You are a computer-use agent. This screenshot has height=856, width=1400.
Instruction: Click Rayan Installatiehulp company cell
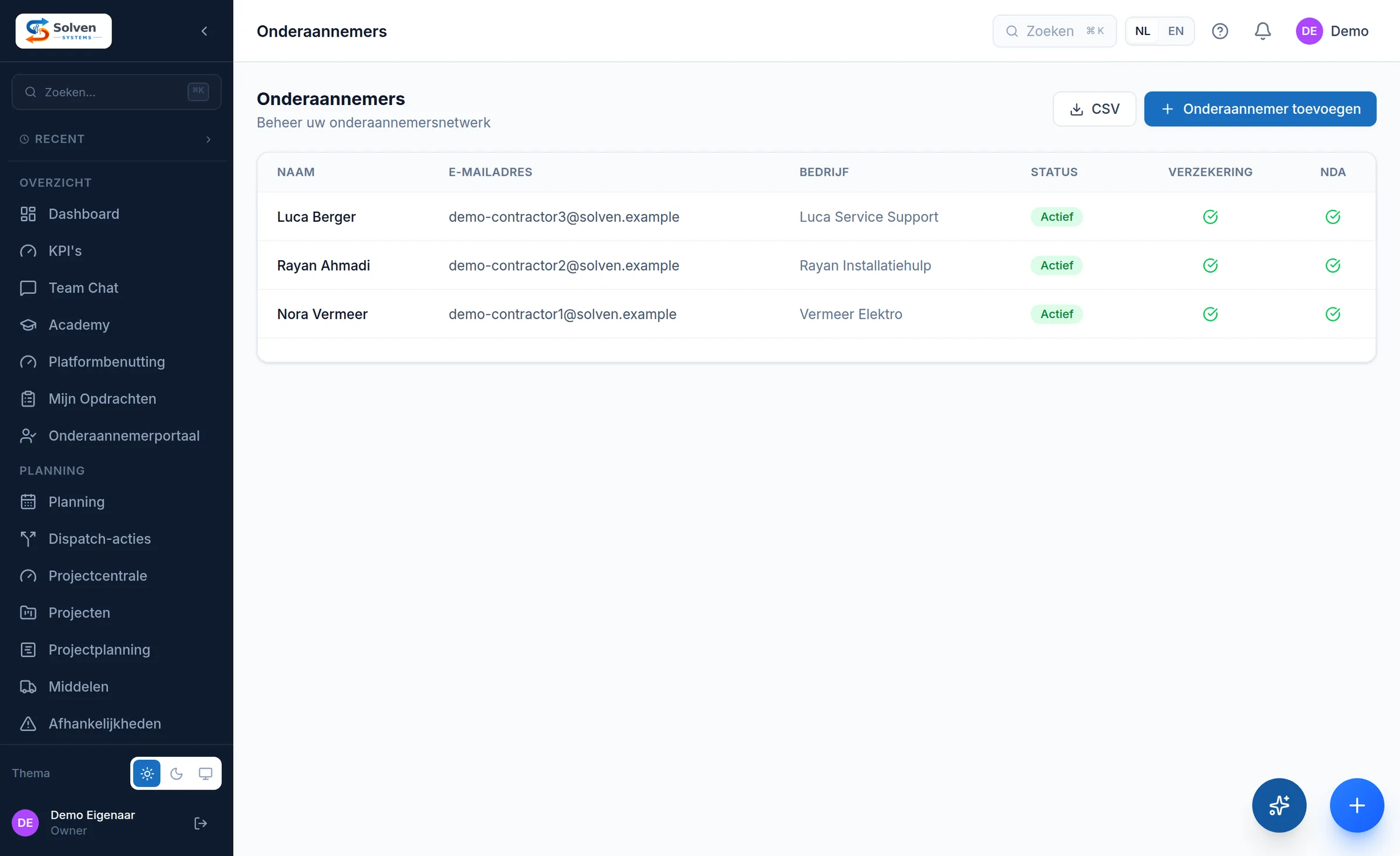click(865, 265)
